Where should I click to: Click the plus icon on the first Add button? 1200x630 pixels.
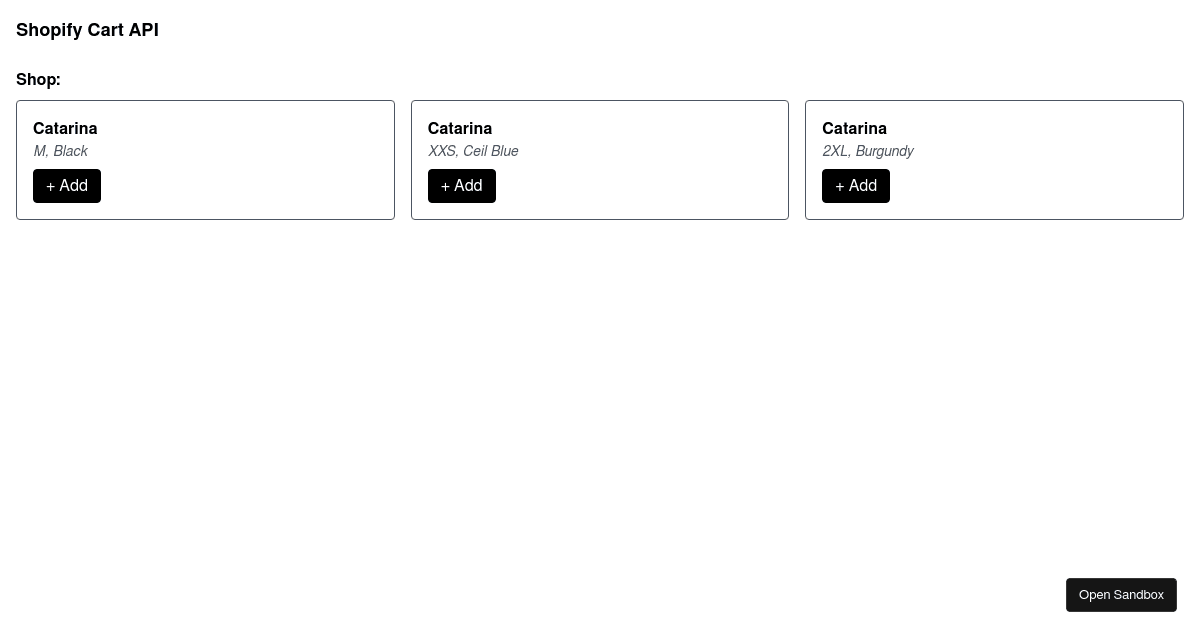click(x=51, y=186)
